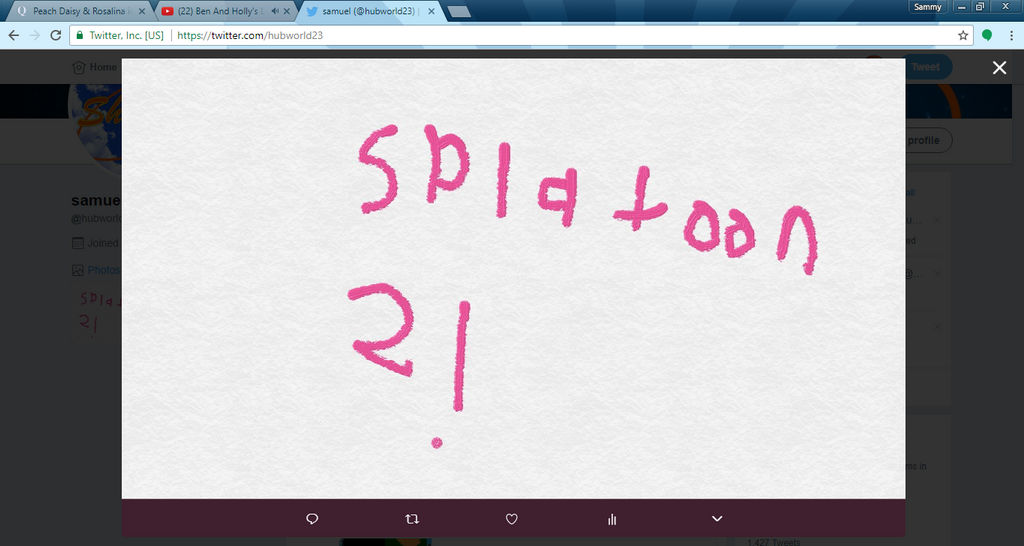Mute audio on Ben And Holly's tab

(x=275, y=11)
